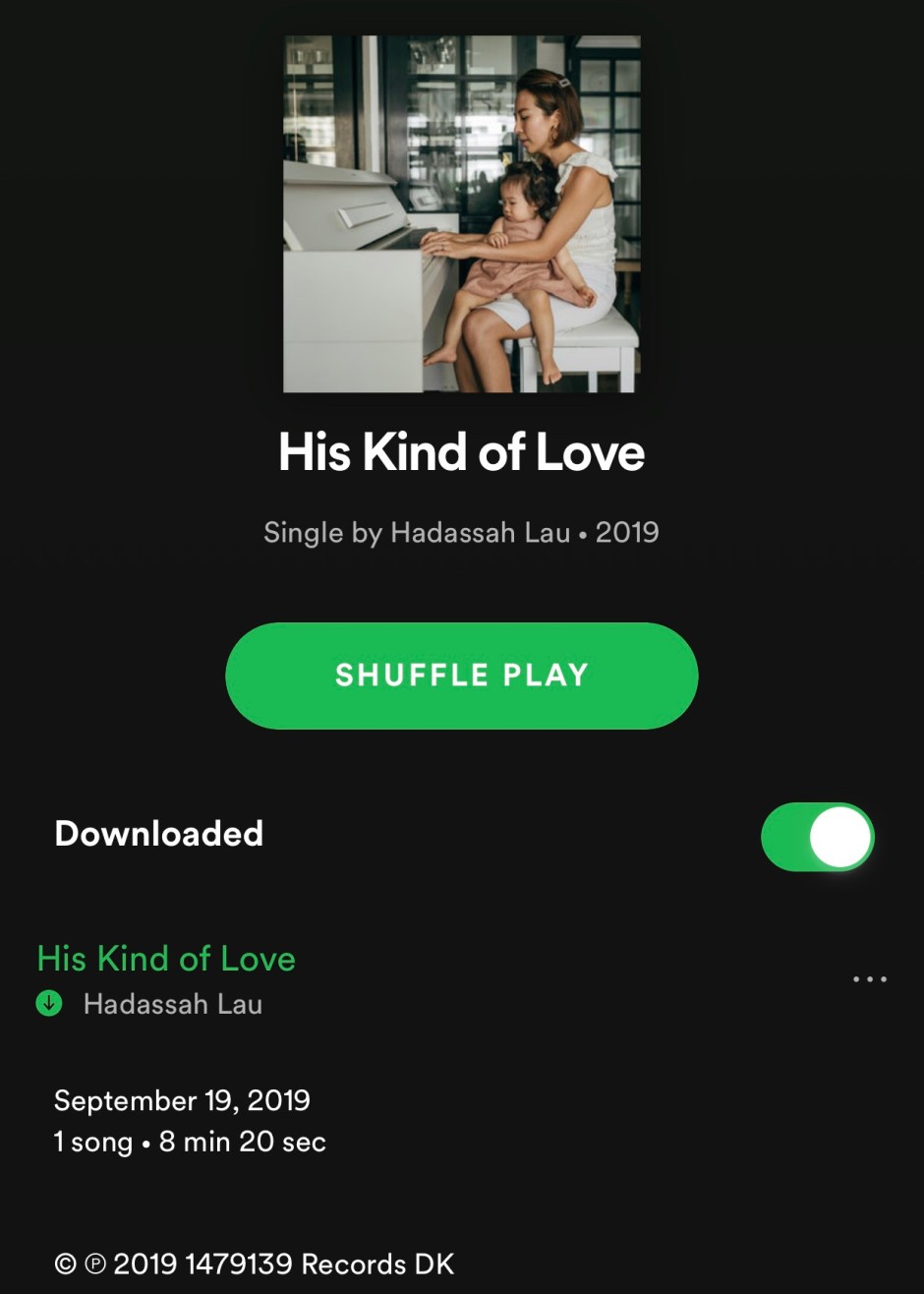Turn off the Downloaded switch
924x1294 pixels.
tap(817, 837)
